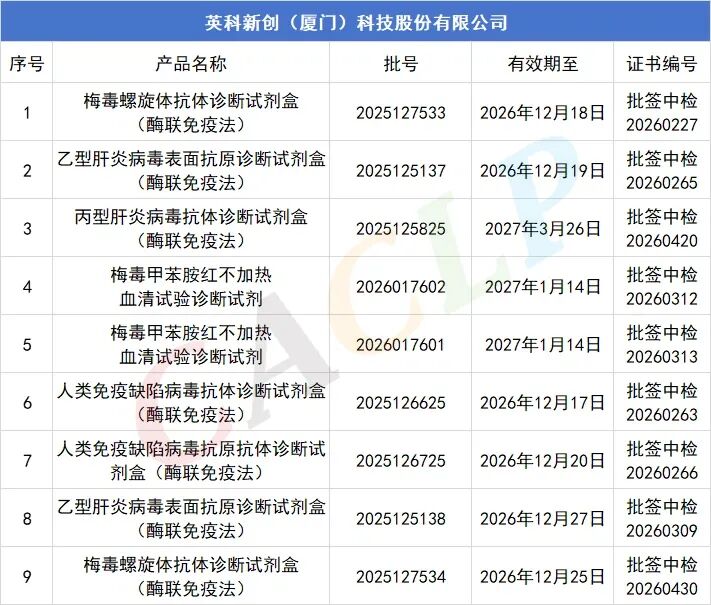Click expiry date 2027年1月14日 in row 4
The width and height of the screenshot is (711, 605).
(543, 287)
